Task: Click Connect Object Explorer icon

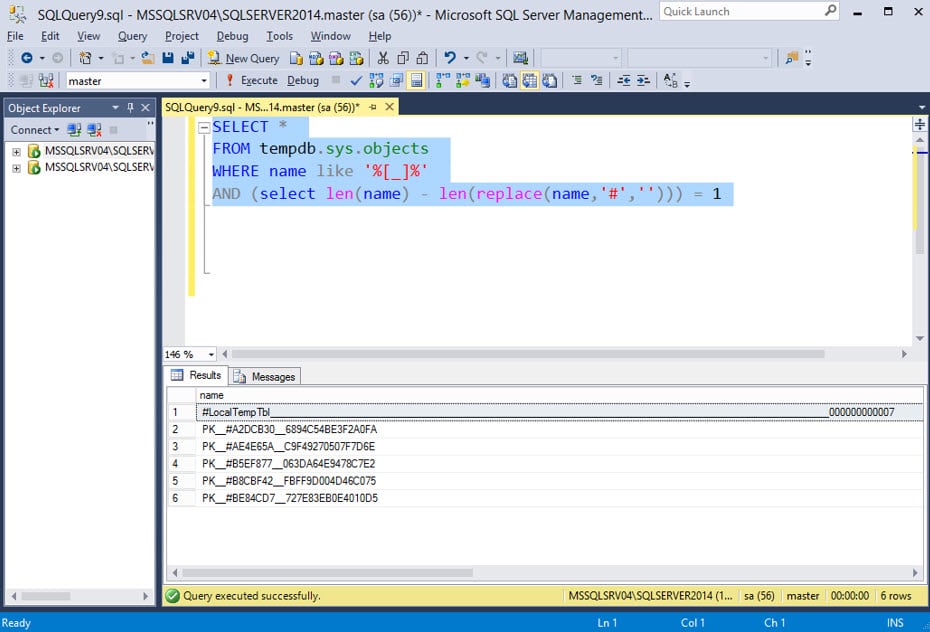Action: tap(74, 129)
